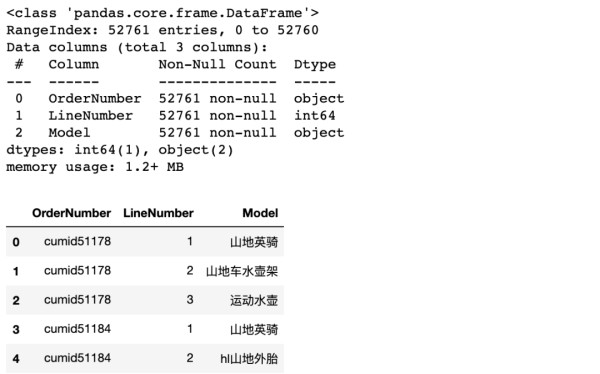Screen dimensions: 600x374
Task: Click the Model column header
Action: (260, 213)
